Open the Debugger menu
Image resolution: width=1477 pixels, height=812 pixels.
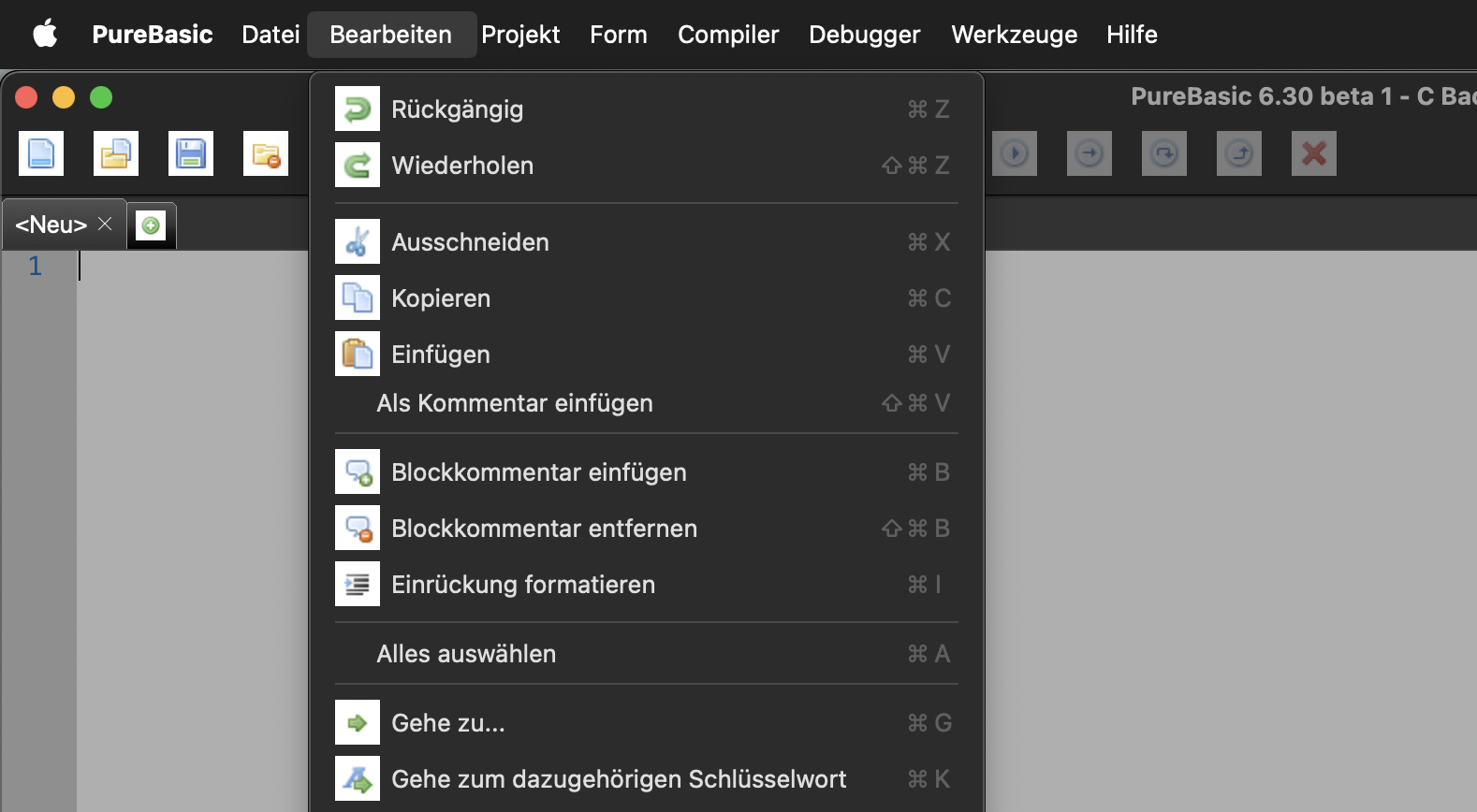865,35
